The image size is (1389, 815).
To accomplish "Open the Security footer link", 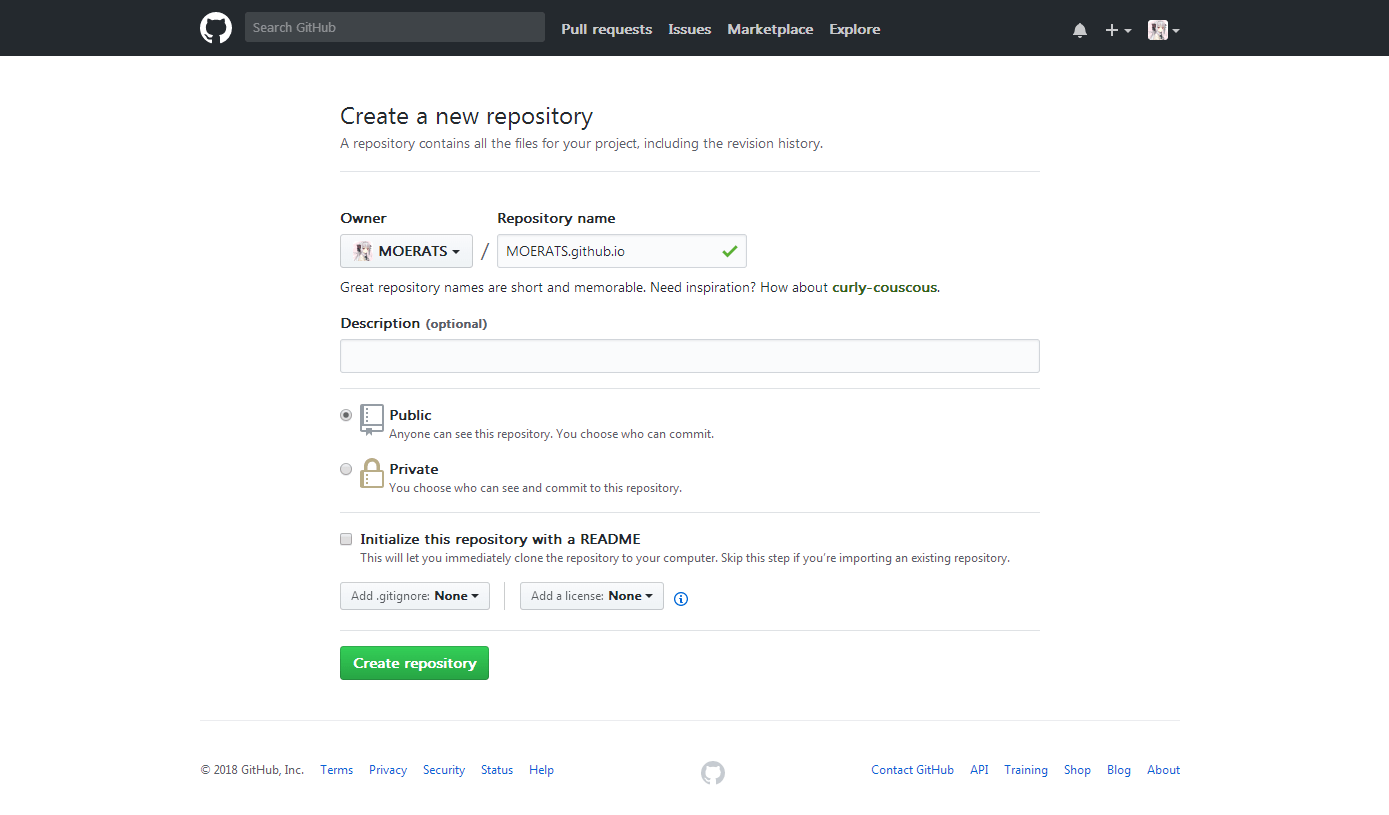I will tap(444, 770).
